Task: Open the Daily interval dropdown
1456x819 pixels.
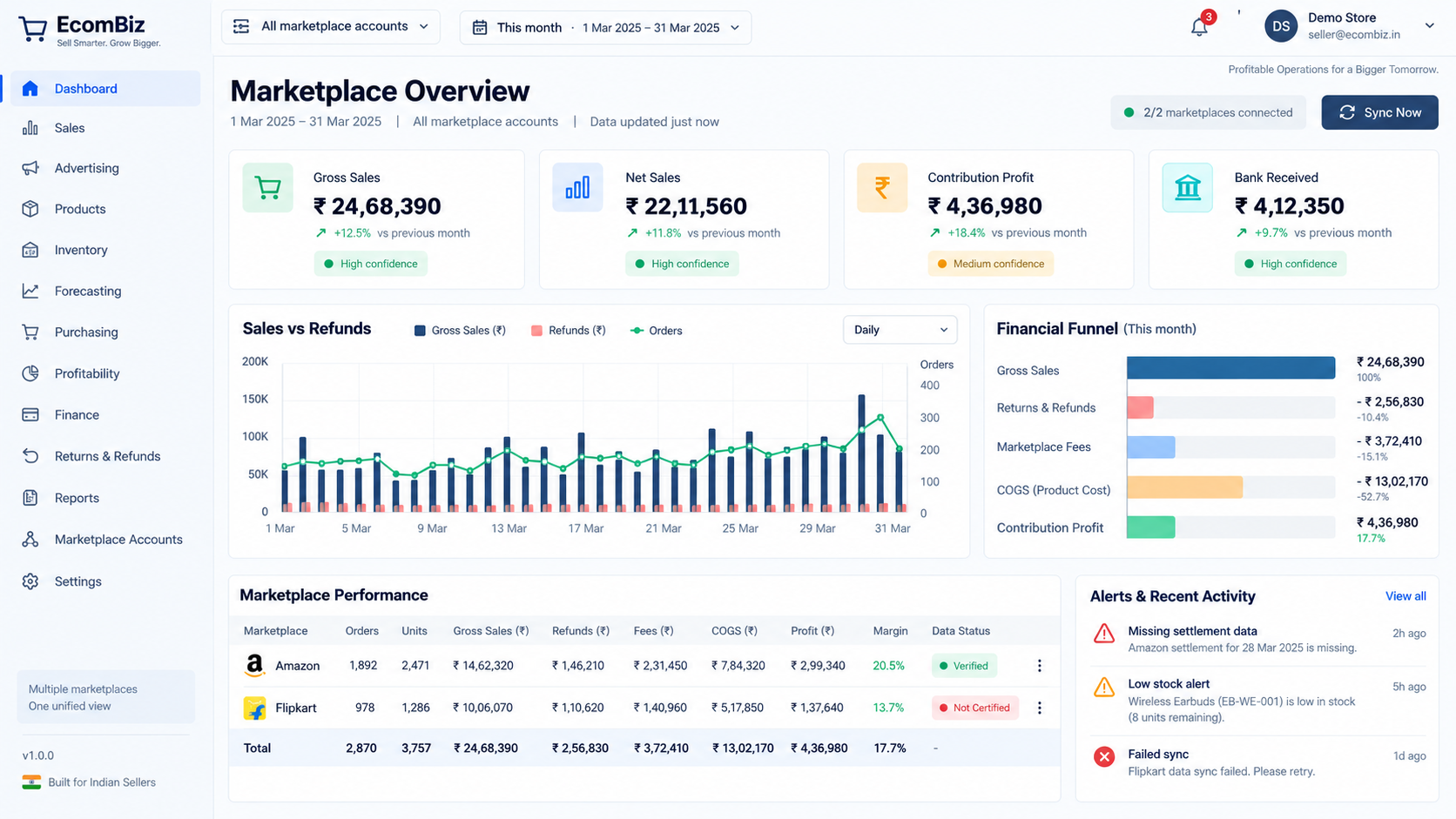Action: click(900, 330)
